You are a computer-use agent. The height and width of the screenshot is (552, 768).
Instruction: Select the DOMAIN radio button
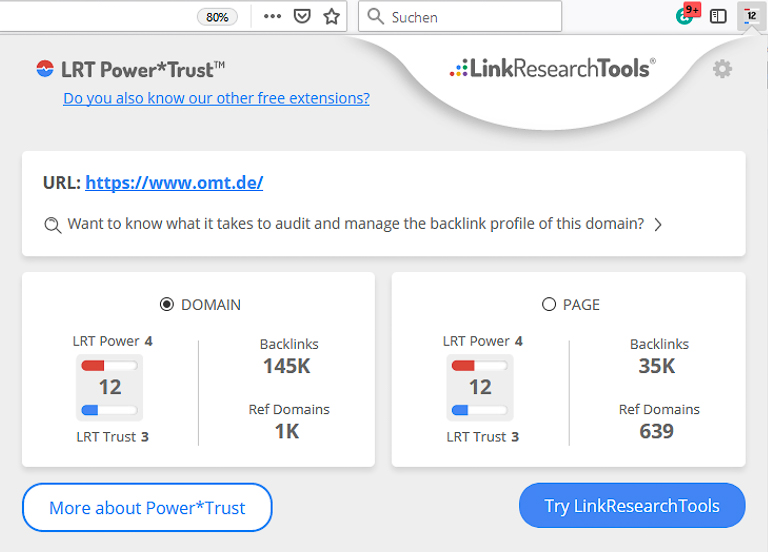167,304
